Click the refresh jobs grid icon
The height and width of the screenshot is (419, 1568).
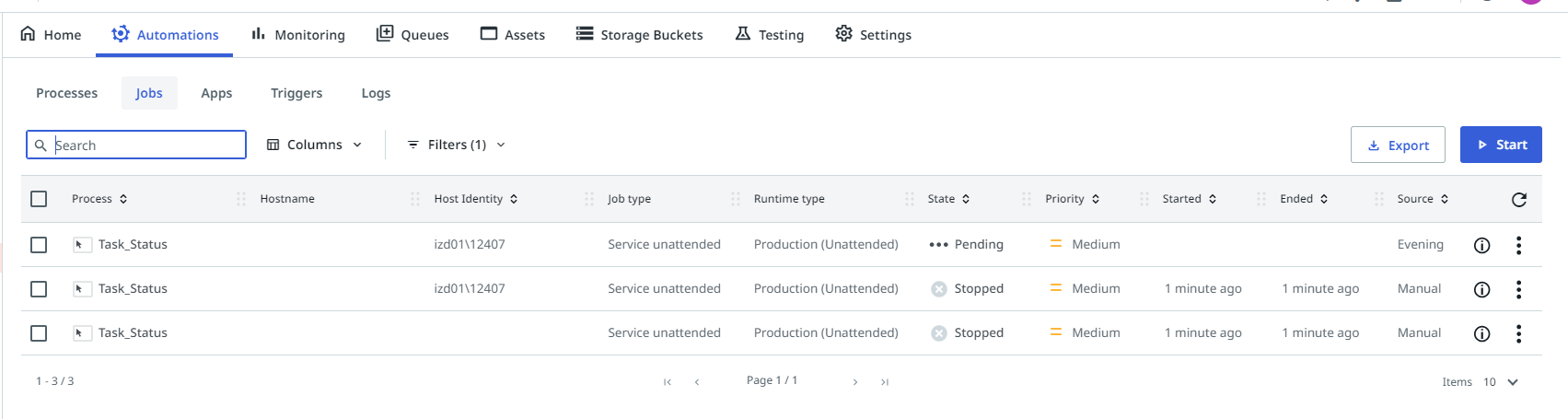point(1519,199)
